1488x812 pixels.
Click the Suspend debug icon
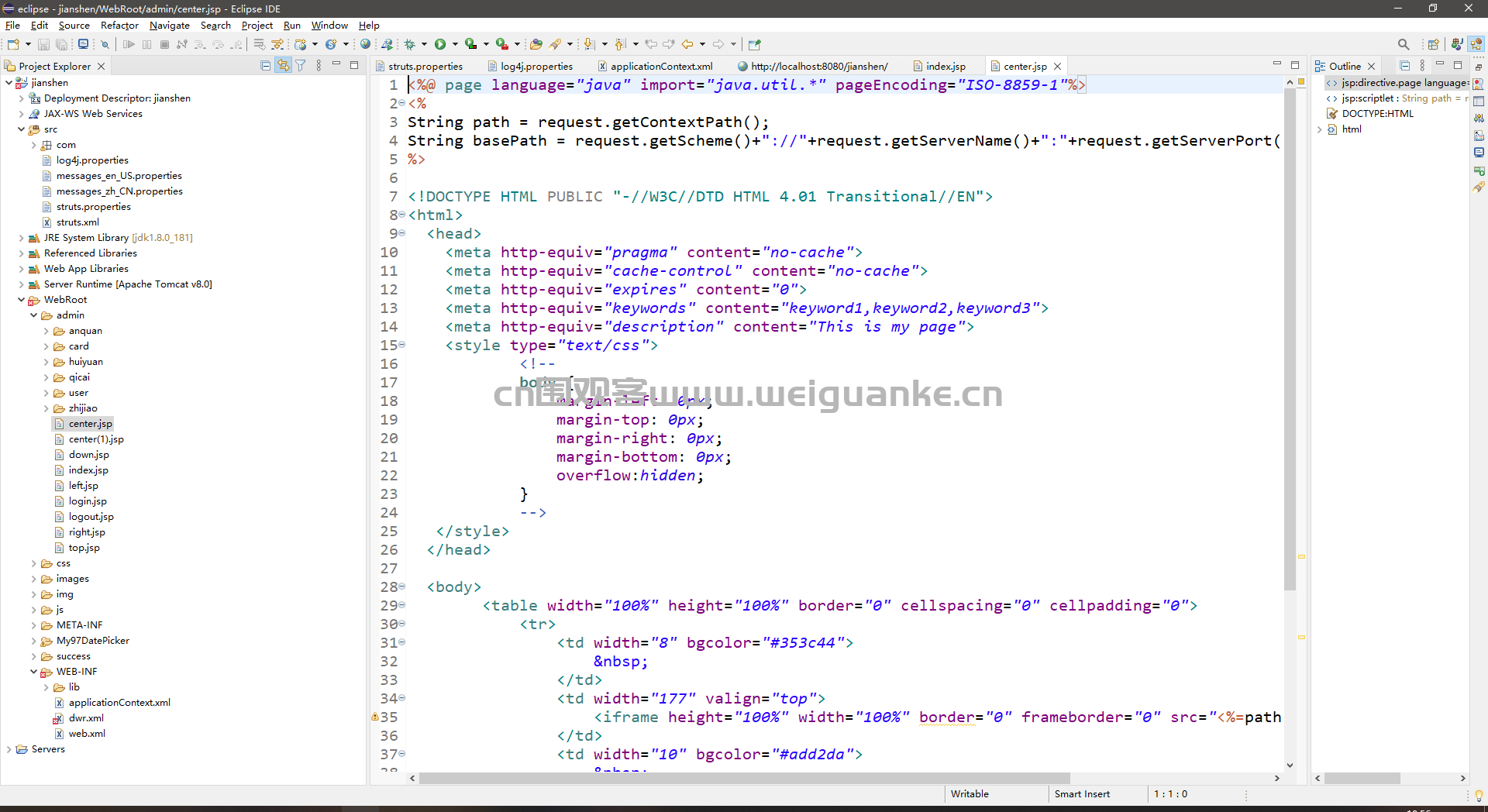tap(146, 44)
